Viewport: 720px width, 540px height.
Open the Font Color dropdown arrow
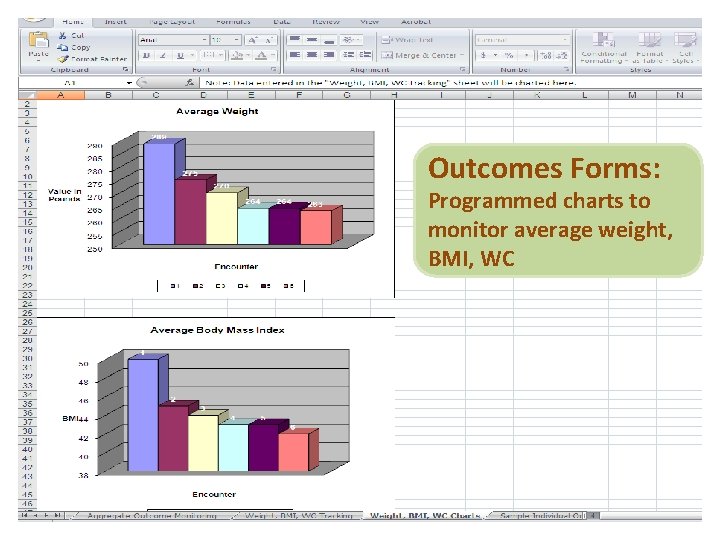point(272,56)
